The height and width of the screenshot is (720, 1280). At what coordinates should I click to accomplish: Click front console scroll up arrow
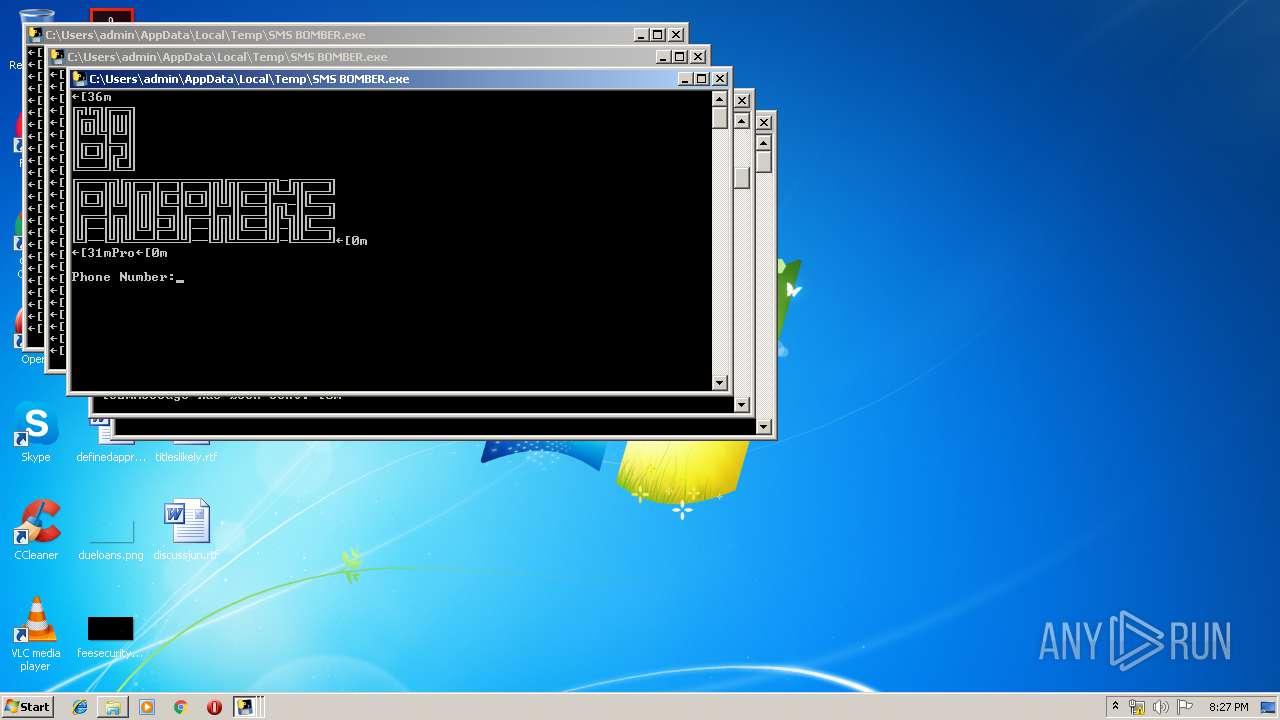tap(720, 98)
